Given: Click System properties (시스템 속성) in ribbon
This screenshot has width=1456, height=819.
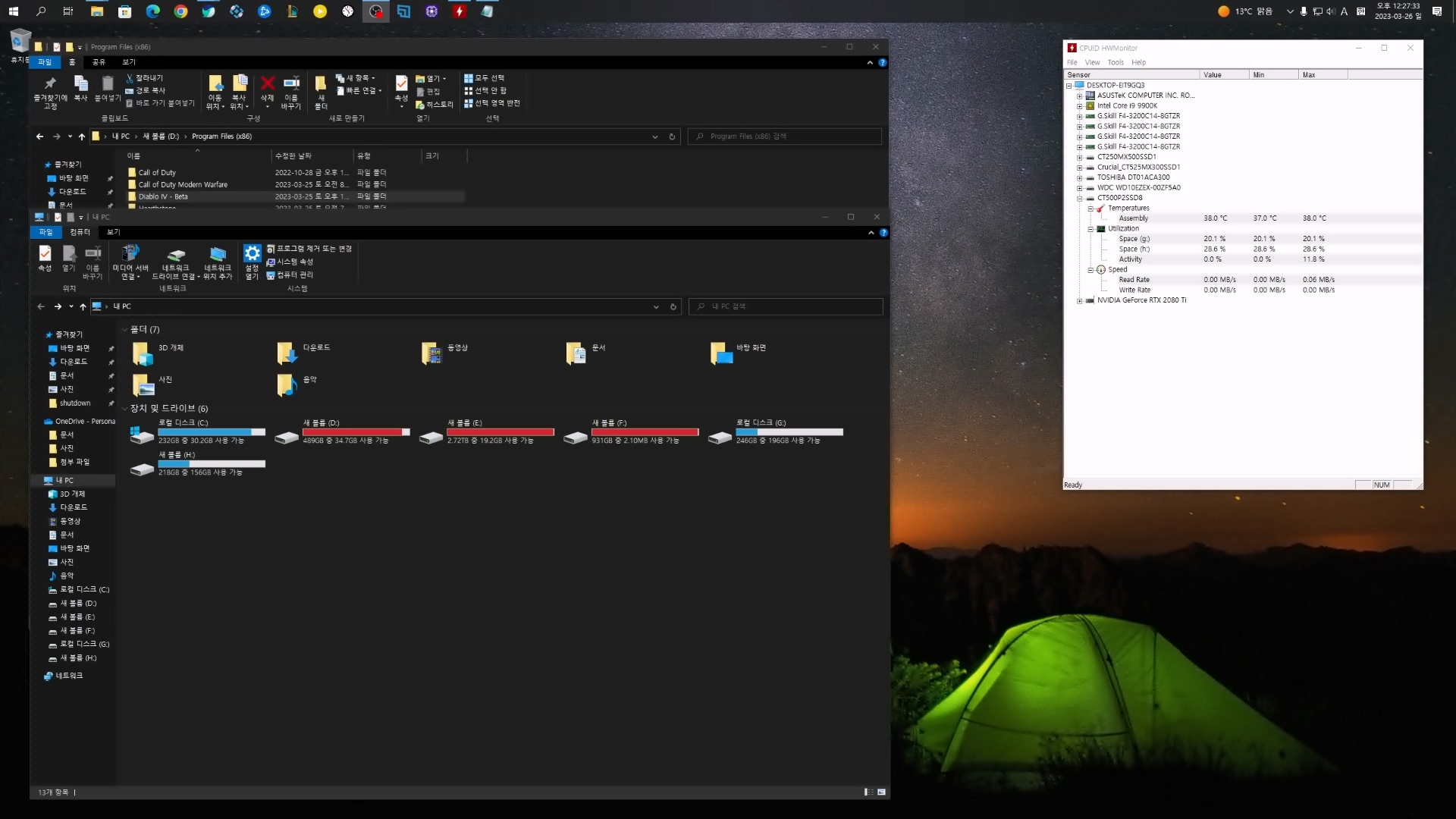Looking at the screenshot, I should (x=290, y=262).
